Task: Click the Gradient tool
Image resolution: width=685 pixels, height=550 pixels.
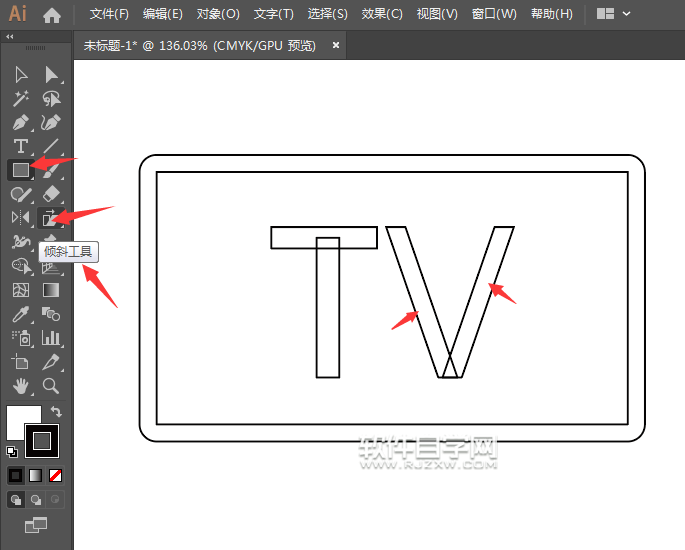Action: 51,290
